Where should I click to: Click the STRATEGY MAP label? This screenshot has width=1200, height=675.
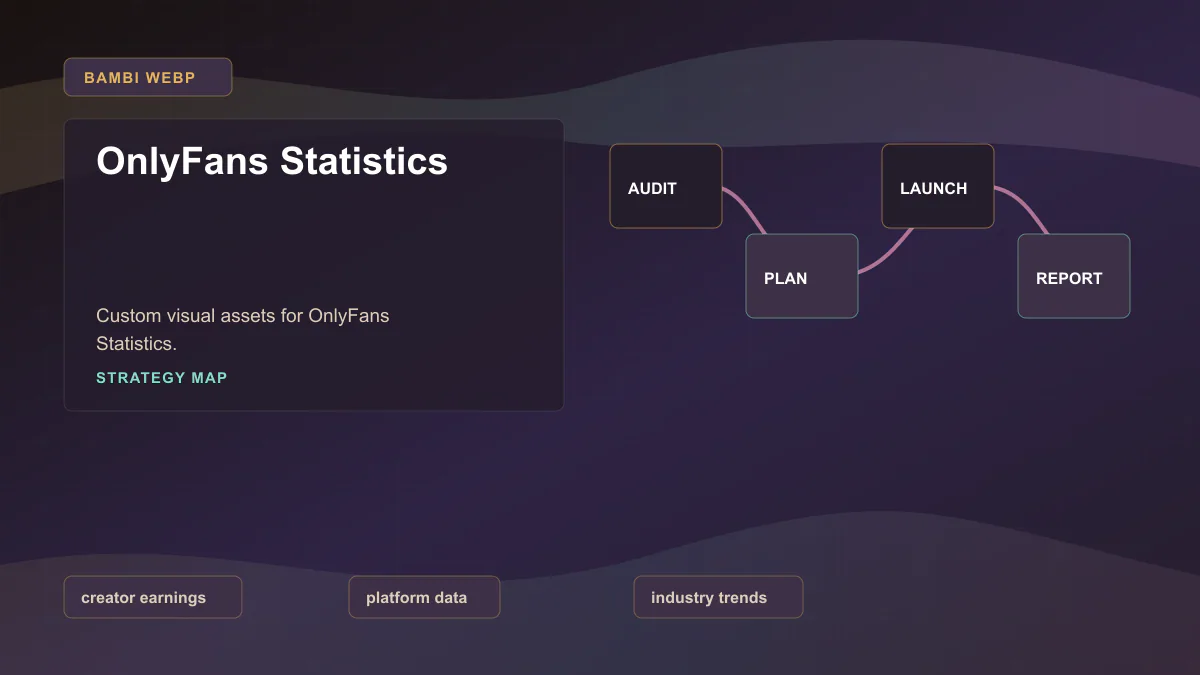[162, 378]
